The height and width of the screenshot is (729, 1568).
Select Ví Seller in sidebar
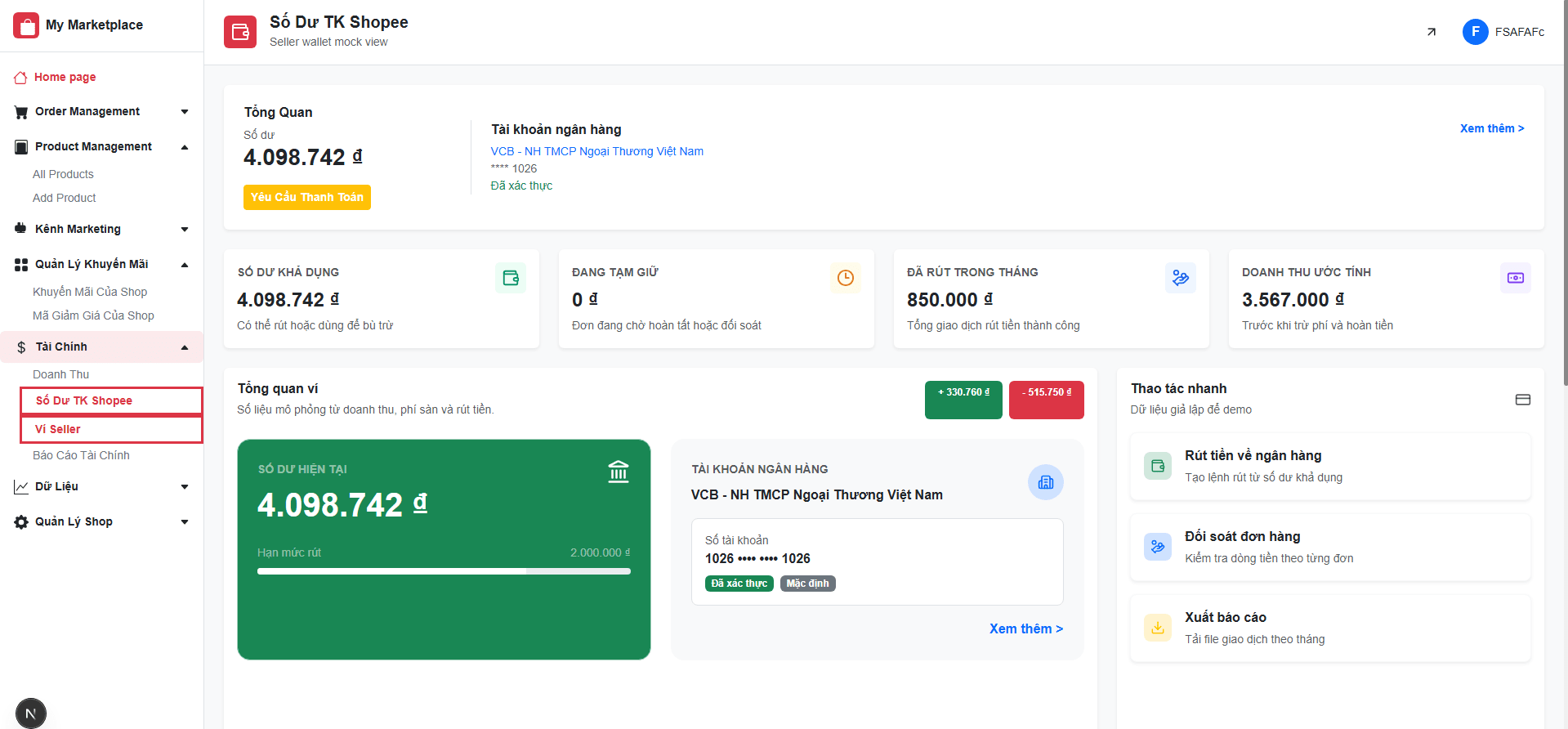point(111,429)
